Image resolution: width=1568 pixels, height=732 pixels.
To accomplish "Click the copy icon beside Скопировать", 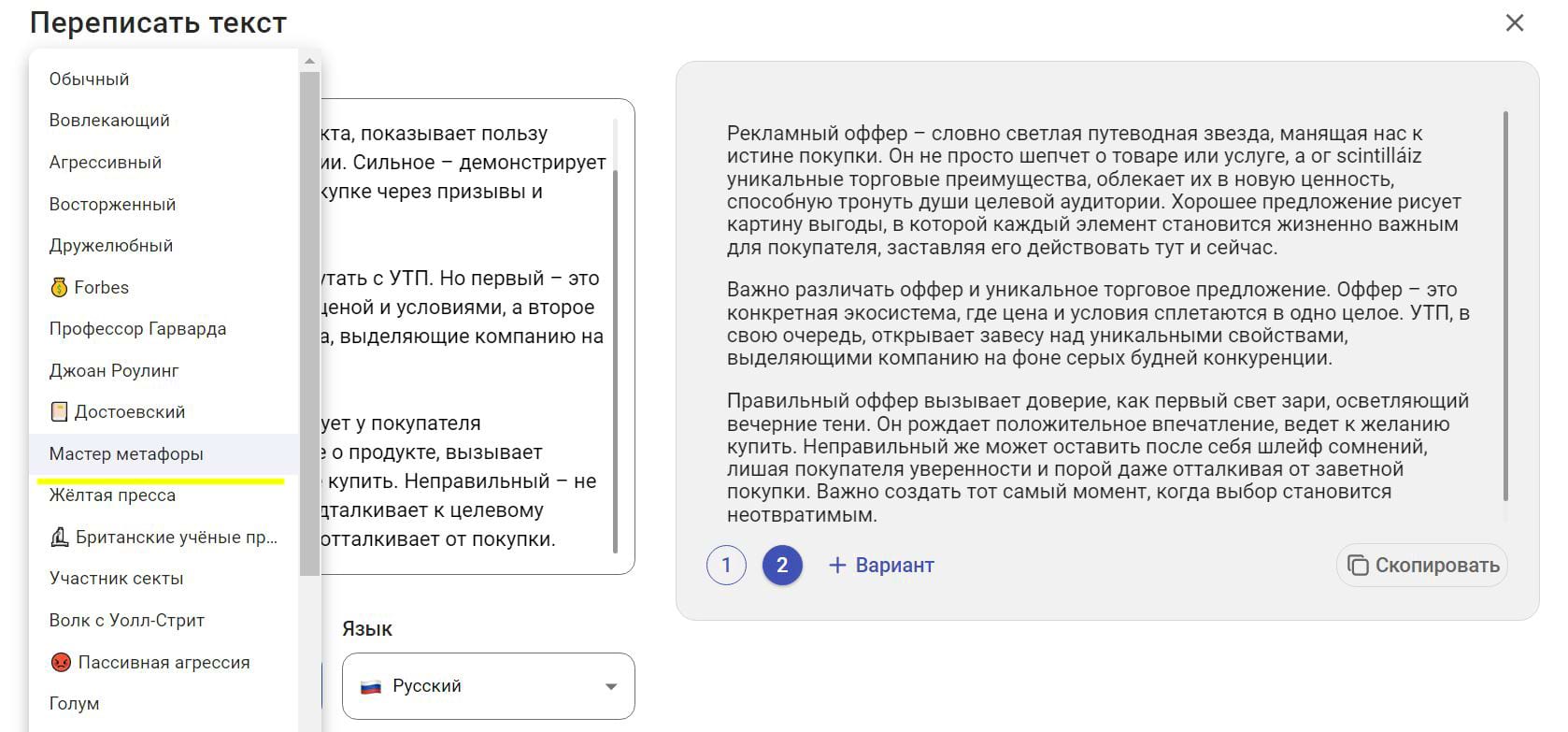I will (x=1358, y=565).
